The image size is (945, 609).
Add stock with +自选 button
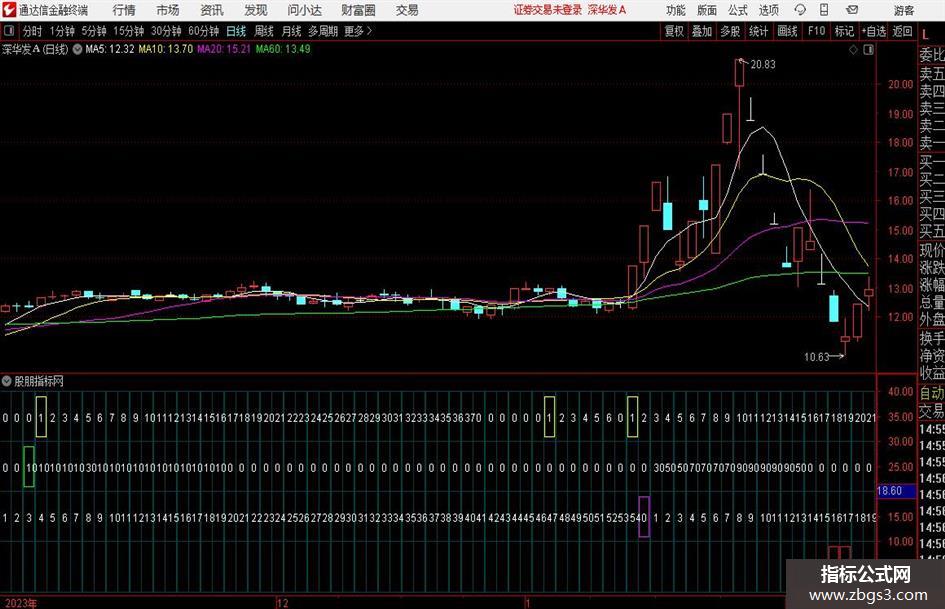(x=874, y=31)
